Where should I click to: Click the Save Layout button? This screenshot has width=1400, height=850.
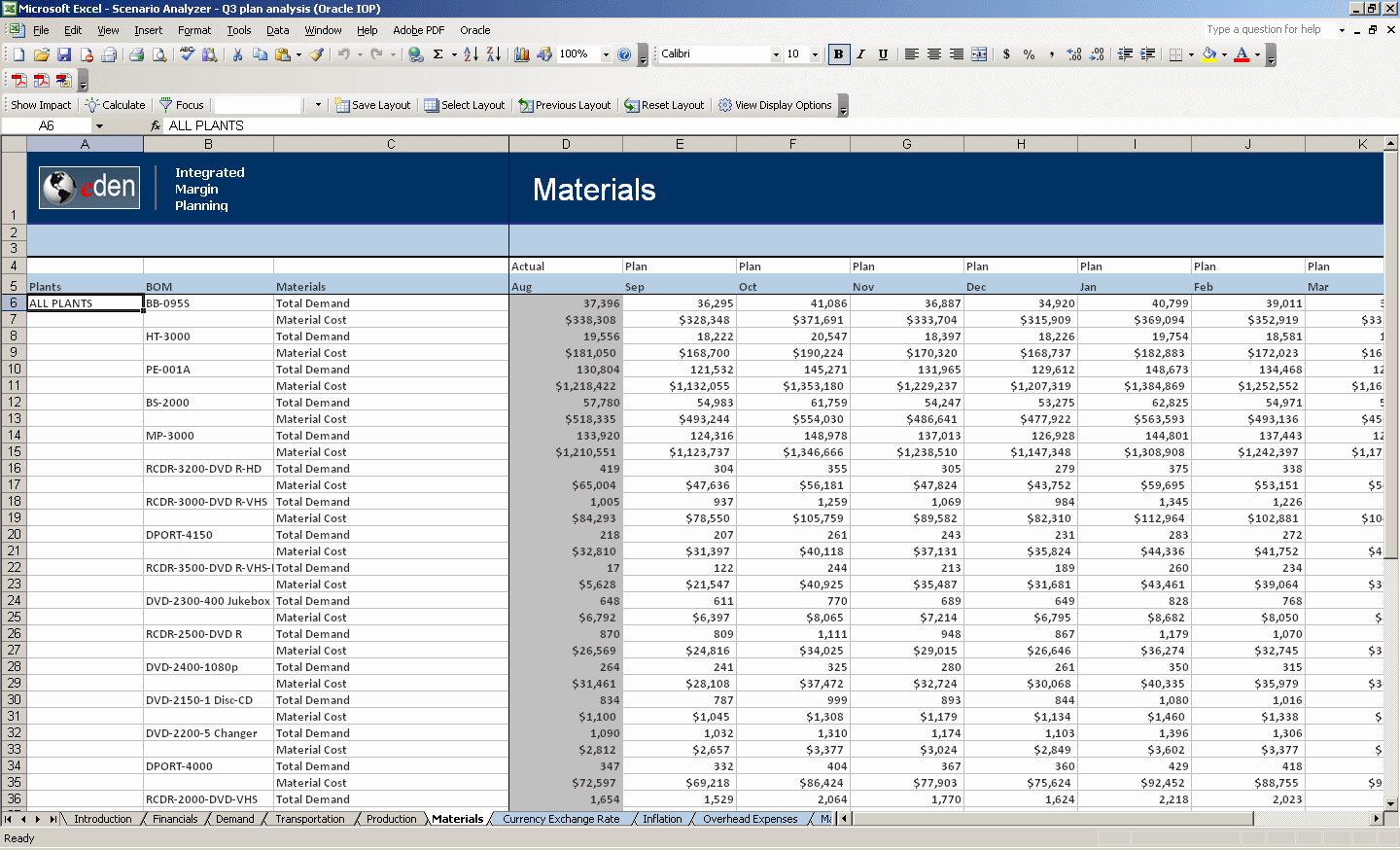click(x=372, y=105)
